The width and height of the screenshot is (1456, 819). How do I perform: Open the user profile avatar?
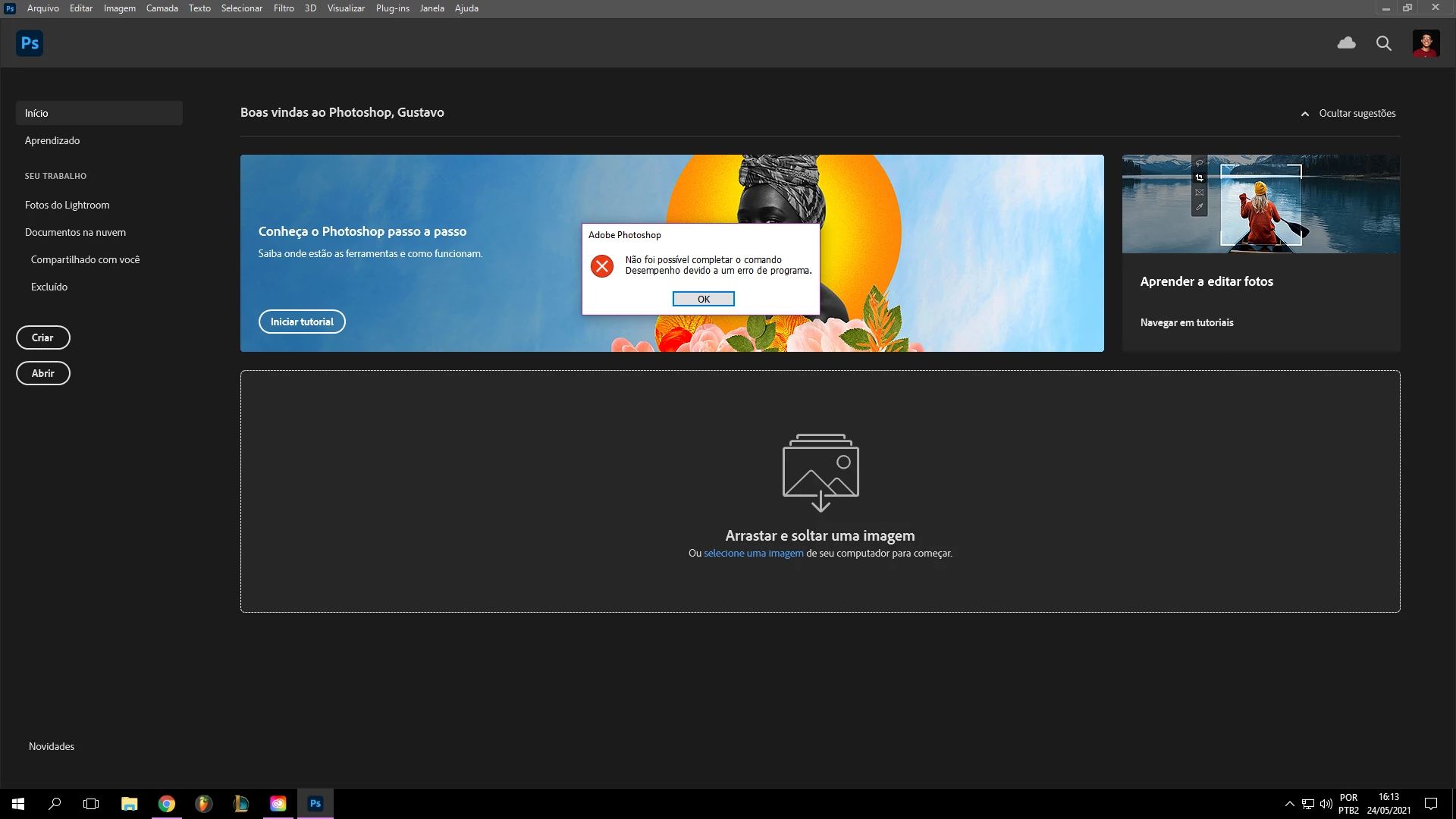click(1426, 43)
